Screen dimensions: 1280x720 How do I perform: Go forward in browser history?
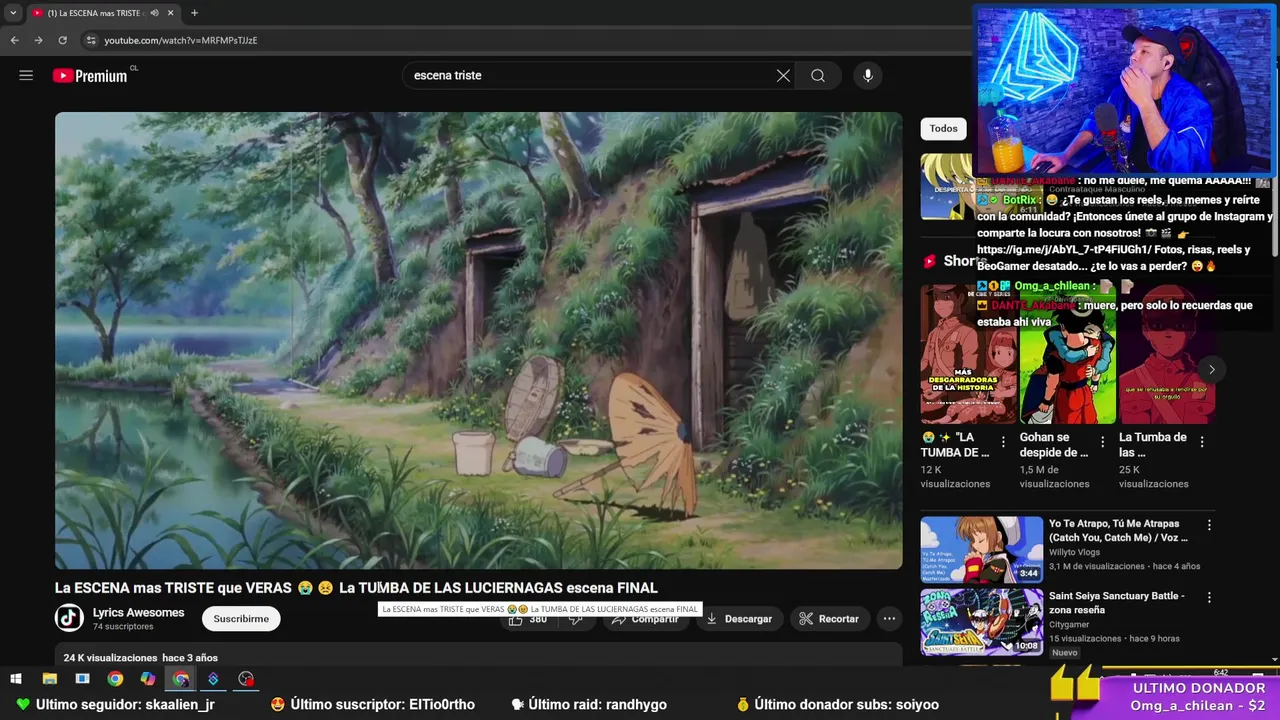coord(38,40)
